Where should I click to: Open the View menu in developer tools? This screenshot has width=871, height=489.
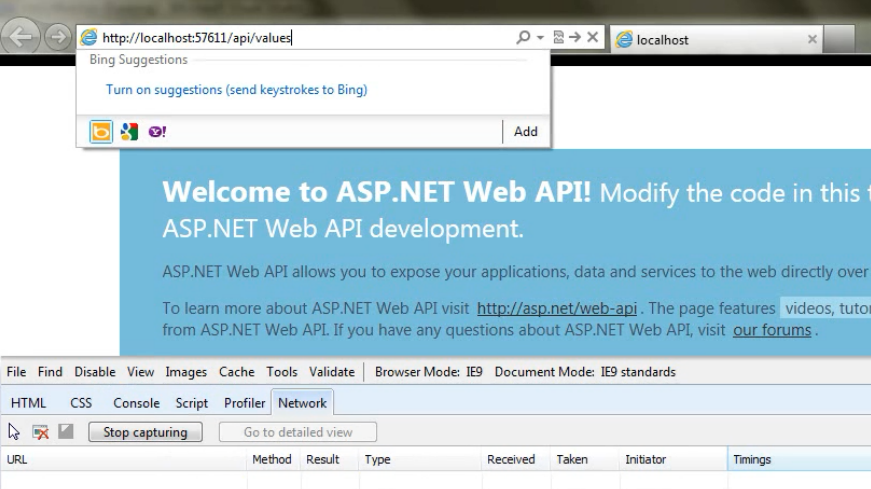point(140,372)
